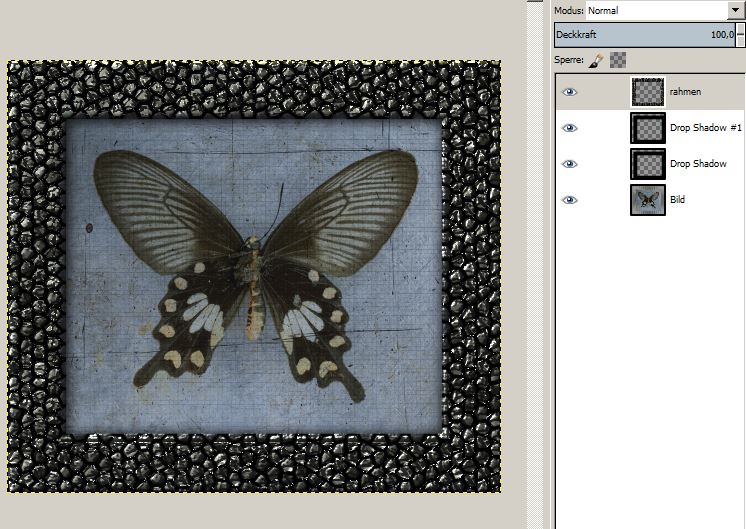The image size is (746, 529).
Task: Click the lock pixels paintbrush icon
Action: point(595,61)
